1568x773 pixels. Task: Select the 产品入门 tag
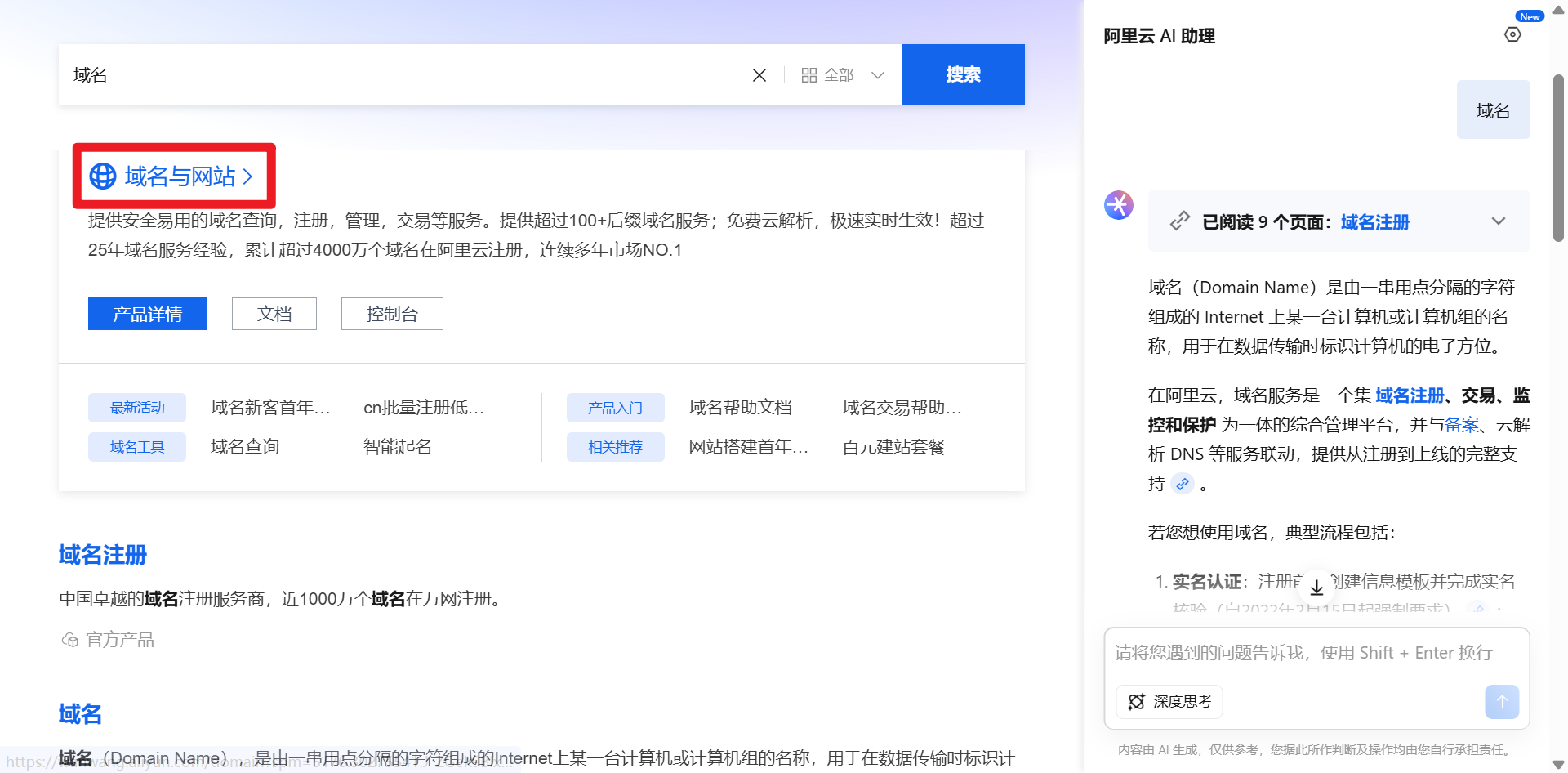[616, 408]
